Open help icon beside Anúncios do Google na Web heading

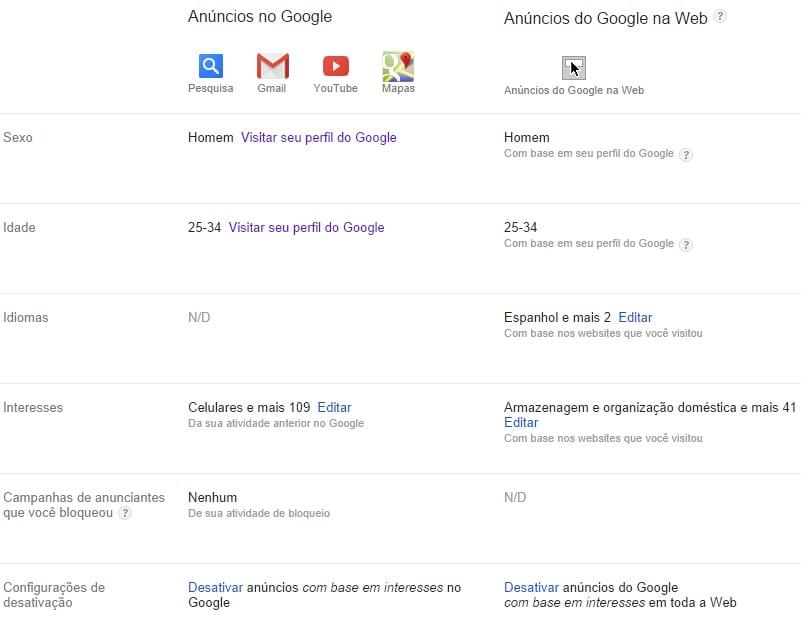pos(720,16)
